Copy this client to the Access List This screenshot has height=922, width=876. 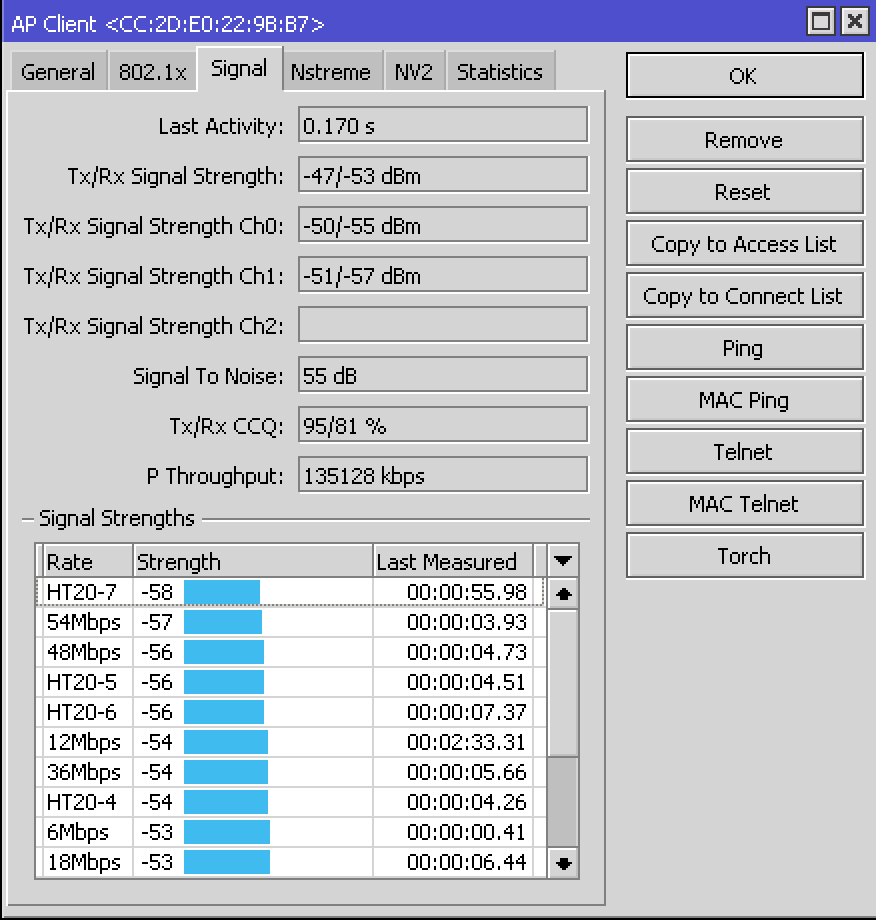click(x=744, y=243)
